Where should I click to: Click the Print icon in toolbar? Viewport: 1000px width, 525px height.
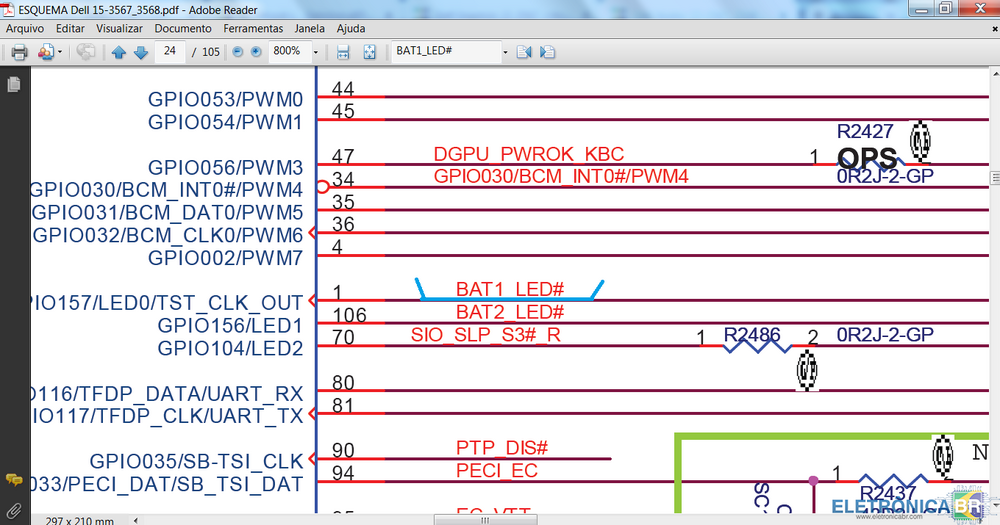(19, 52)
